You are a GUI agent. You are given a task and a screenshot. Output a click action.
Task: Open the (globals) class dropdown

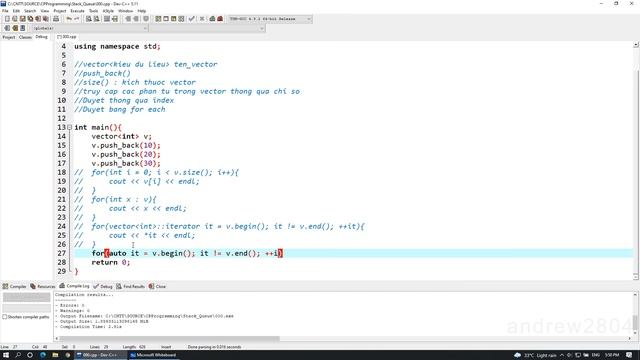[x=90, y=28]
